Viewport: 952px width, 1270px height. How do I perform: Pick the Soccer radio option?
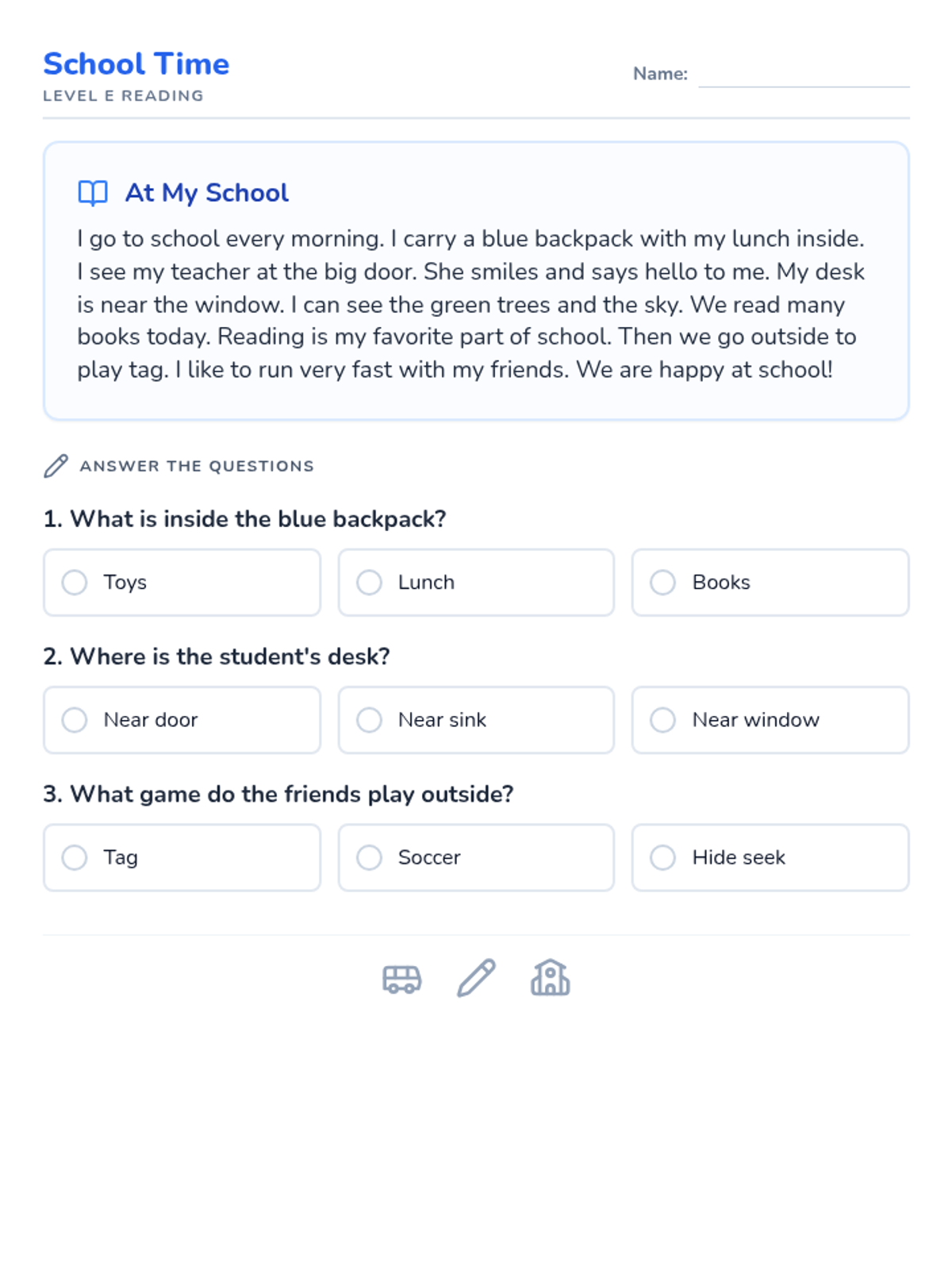coord(369,857)
